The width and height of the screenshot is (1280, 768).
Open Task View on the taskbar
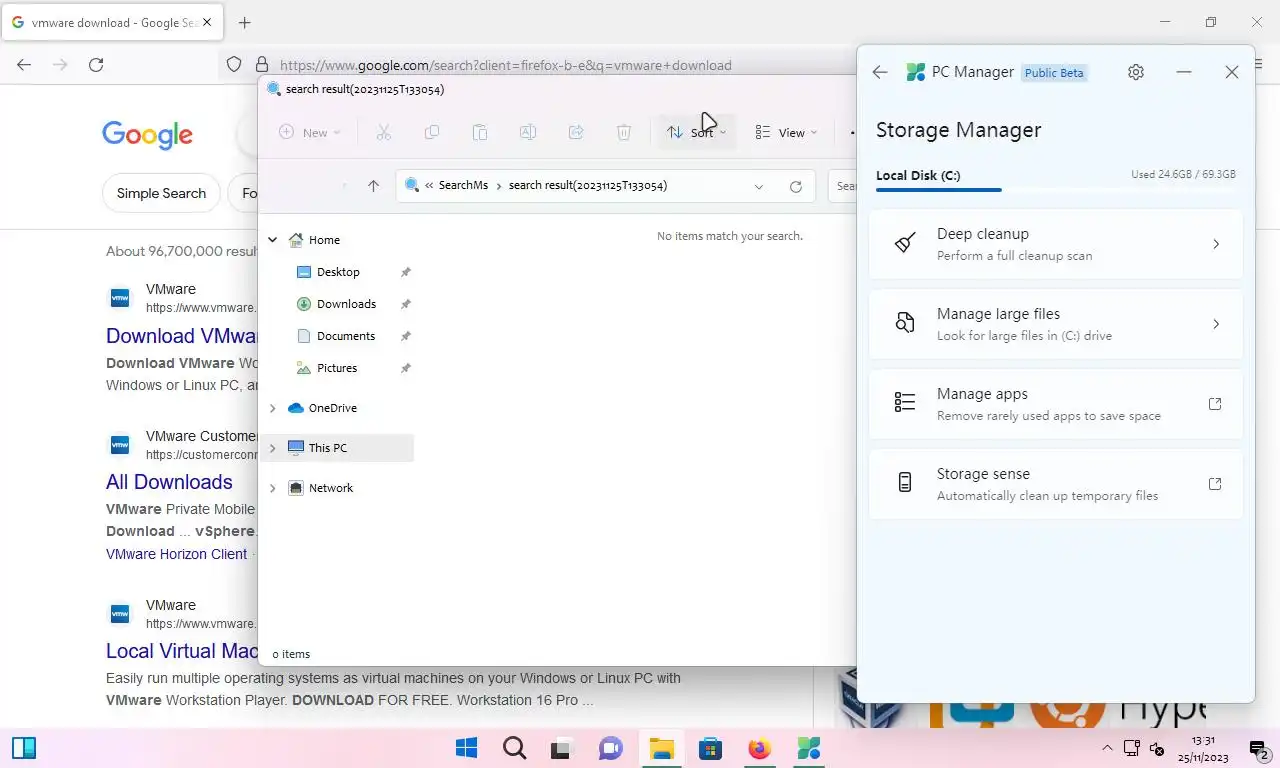coord(562,748)
